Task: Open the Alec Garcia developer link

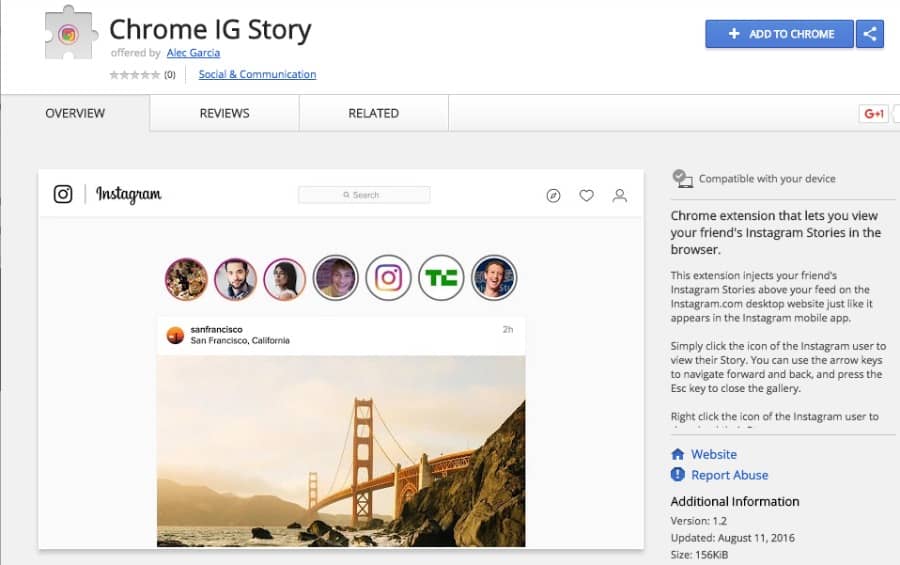Action: point(193,53)
